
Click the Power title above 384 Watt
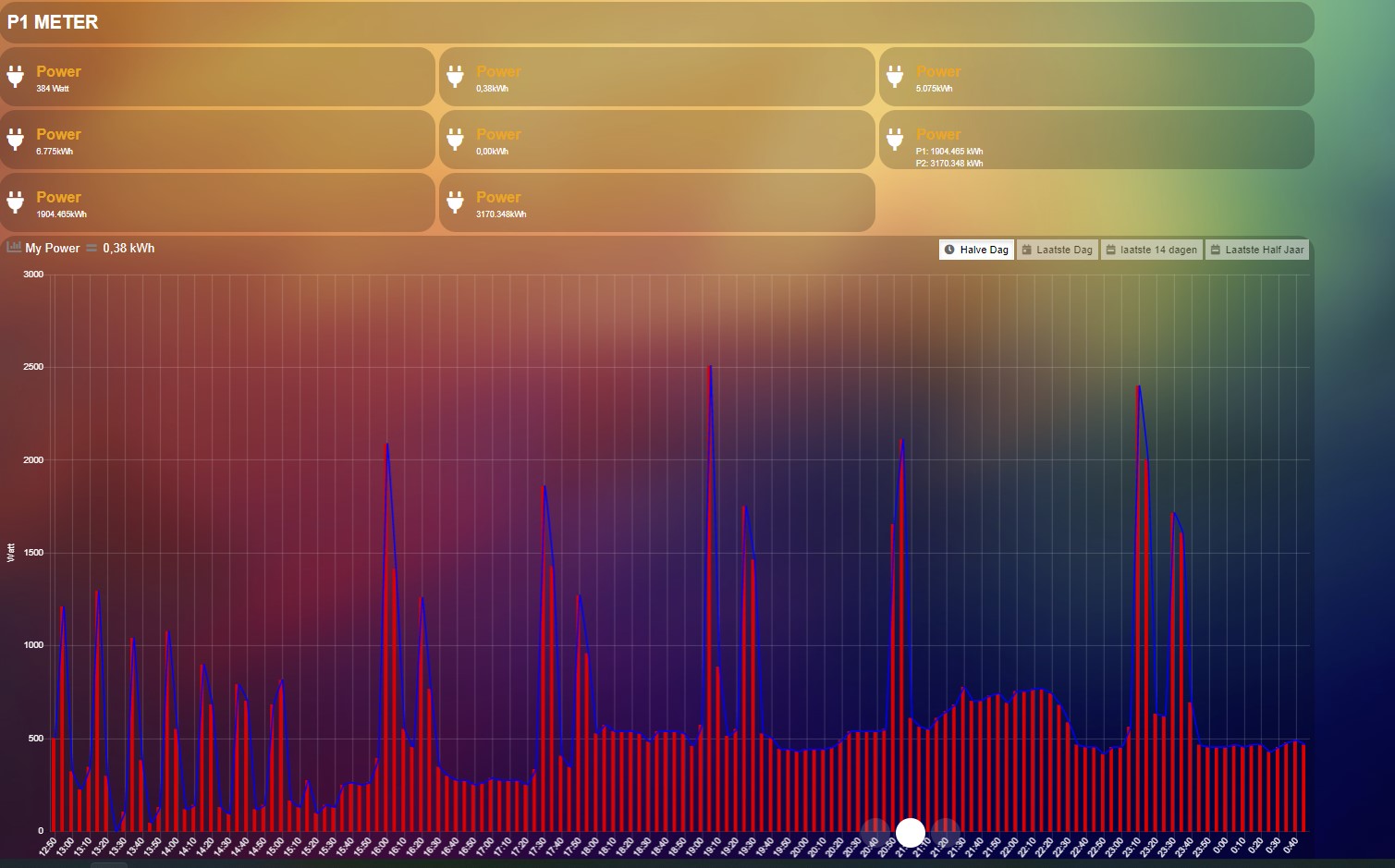(58, 71)
